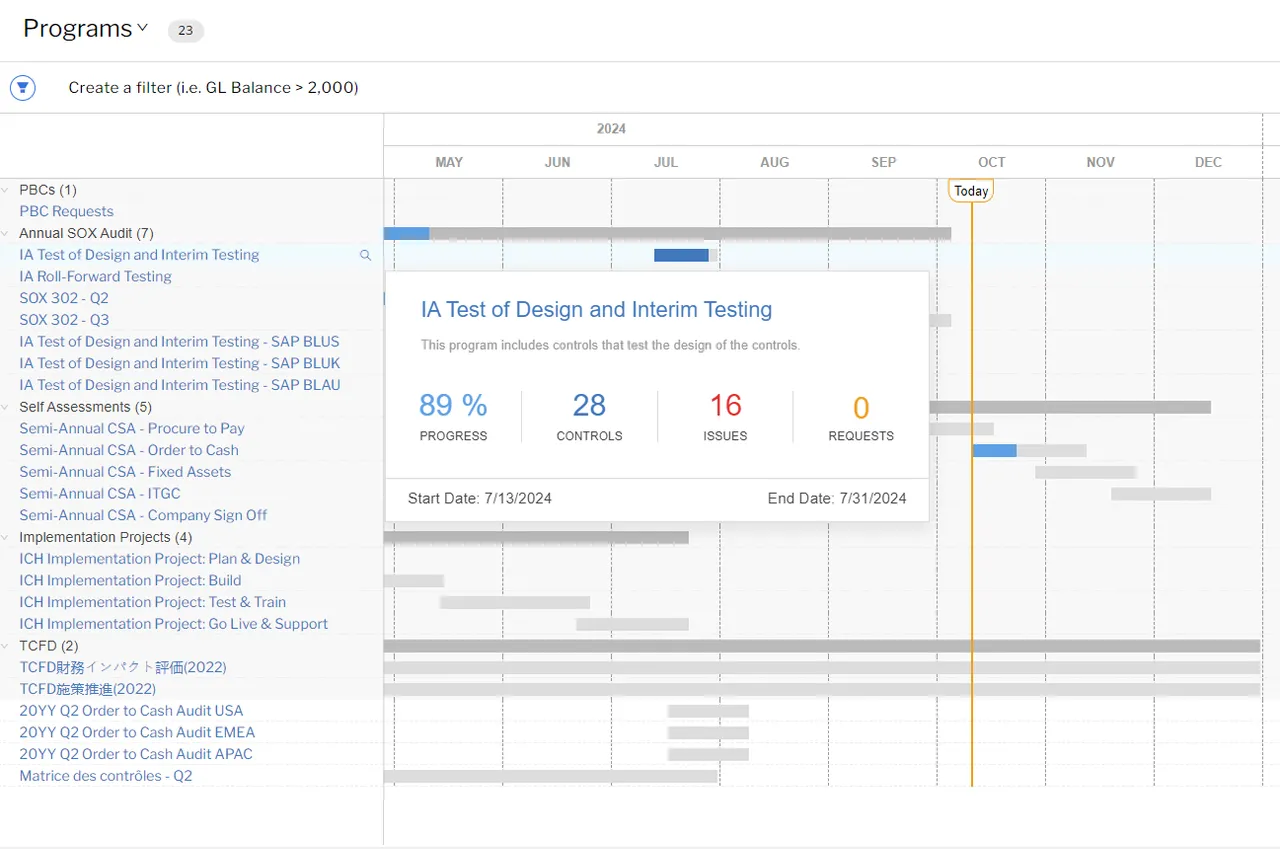Click the OCT month header
The width and height of the screenshot is (1280, 849).
click(x=991, y=162)
